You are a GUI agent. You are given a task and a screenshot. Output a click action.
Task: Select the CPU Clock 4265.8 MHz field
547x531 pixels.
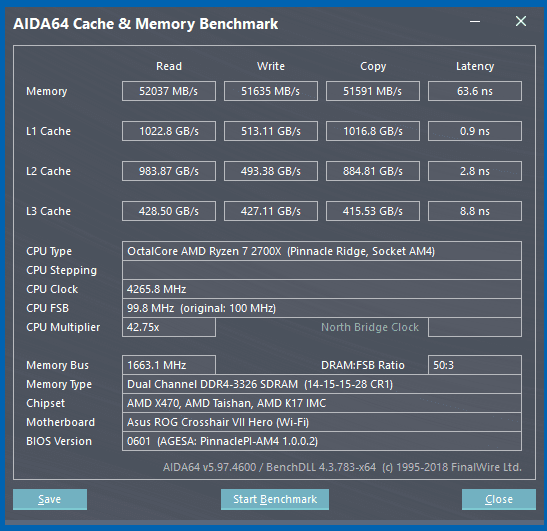(x=322, y=289)
